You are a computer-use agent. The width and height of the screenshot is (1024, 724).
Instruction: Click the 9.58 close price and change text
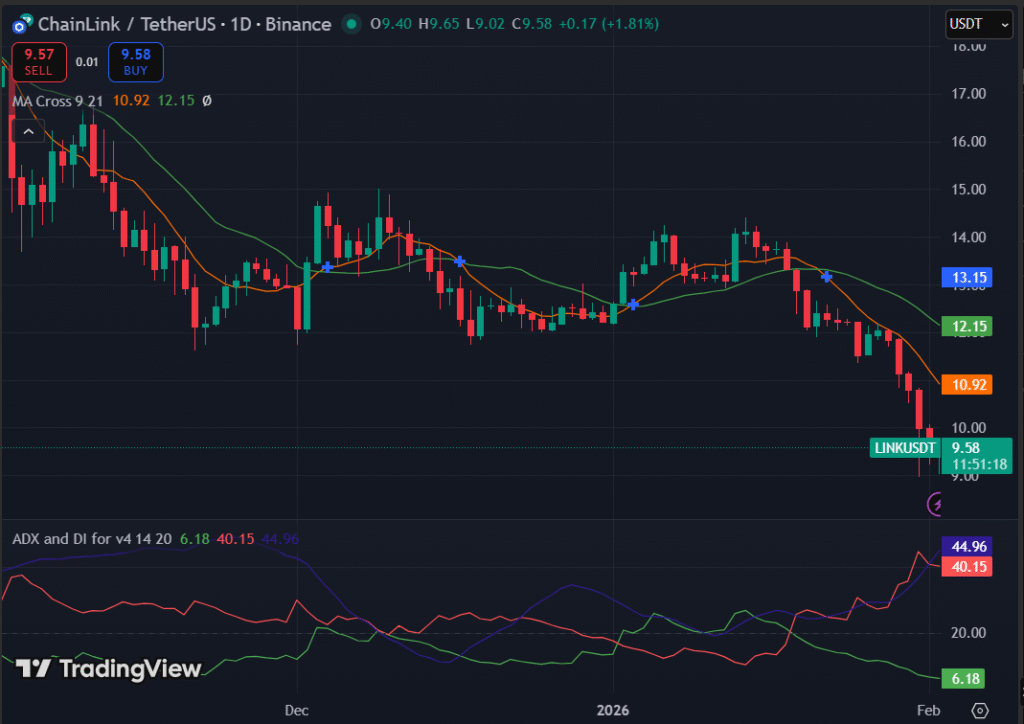585,24
